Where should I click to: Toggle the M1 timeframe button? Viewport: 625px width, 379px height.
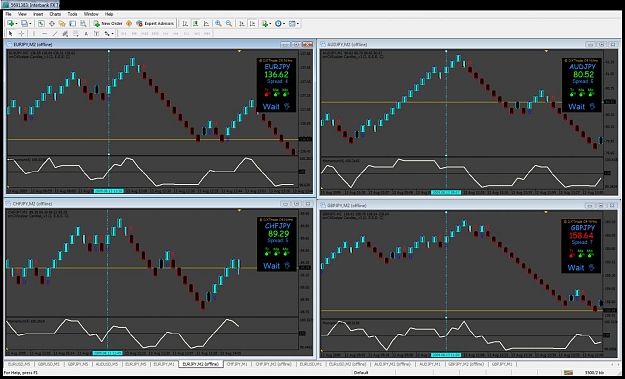pyautogui.click(x=124, y=33)
